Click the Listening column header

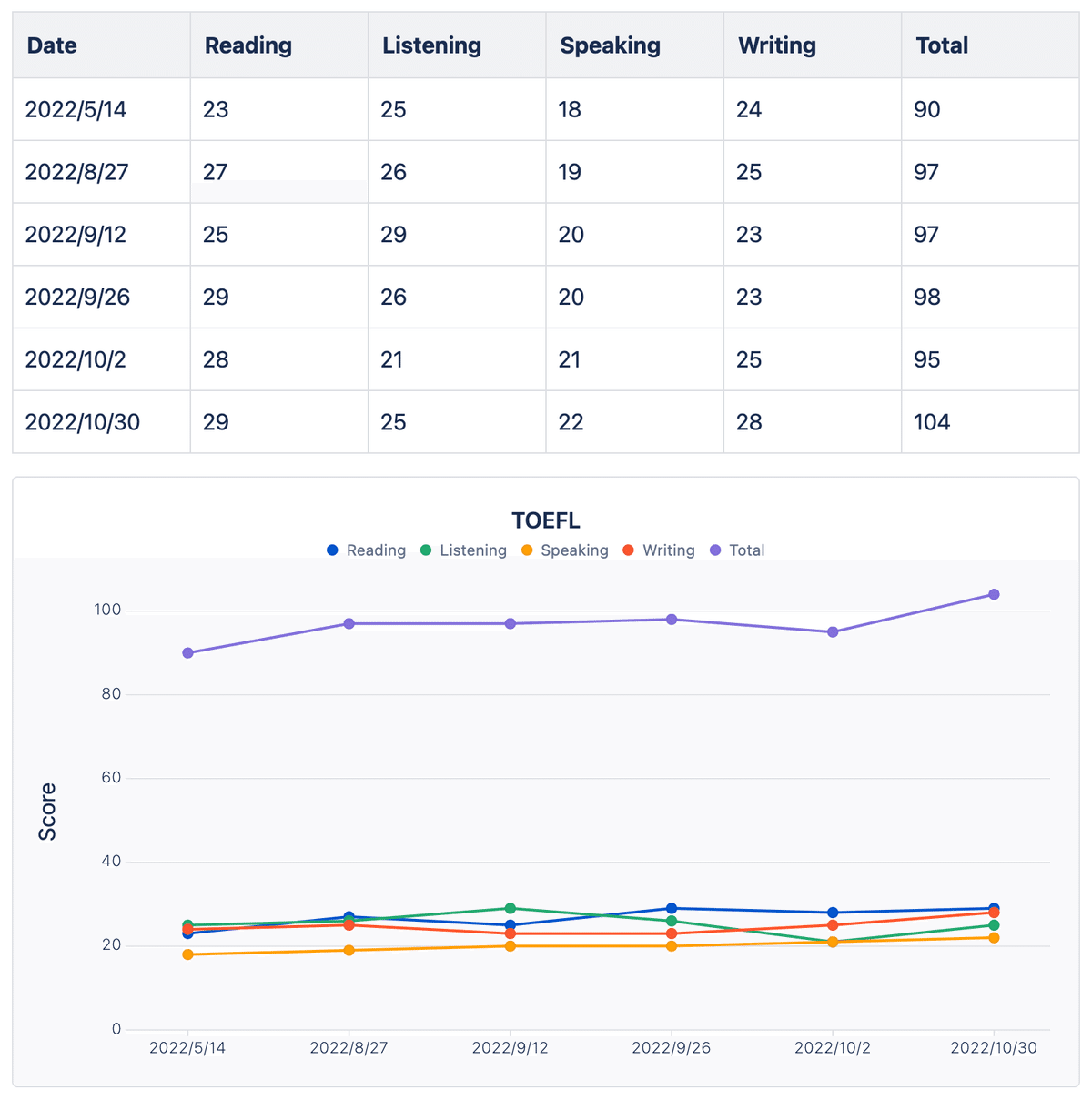pos(457,45)
